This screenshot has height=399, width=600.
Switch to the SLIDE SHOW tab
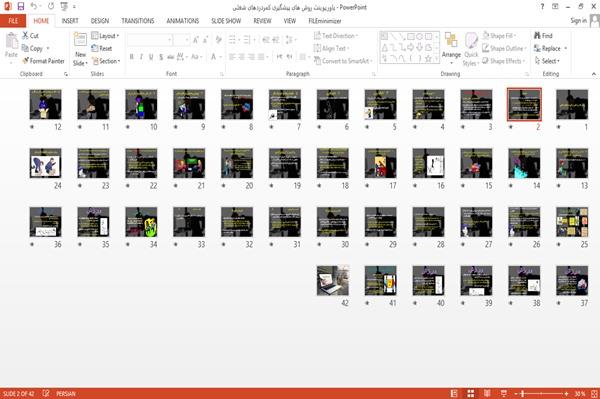pos(226,21)
